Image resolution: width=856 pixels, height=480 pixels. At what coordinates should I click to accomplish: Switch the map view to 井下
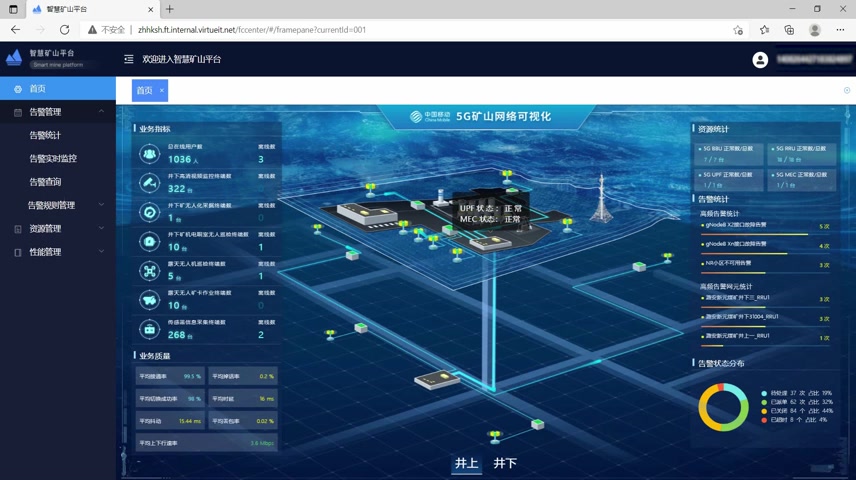pyautogui.click(x=505, y=463)
